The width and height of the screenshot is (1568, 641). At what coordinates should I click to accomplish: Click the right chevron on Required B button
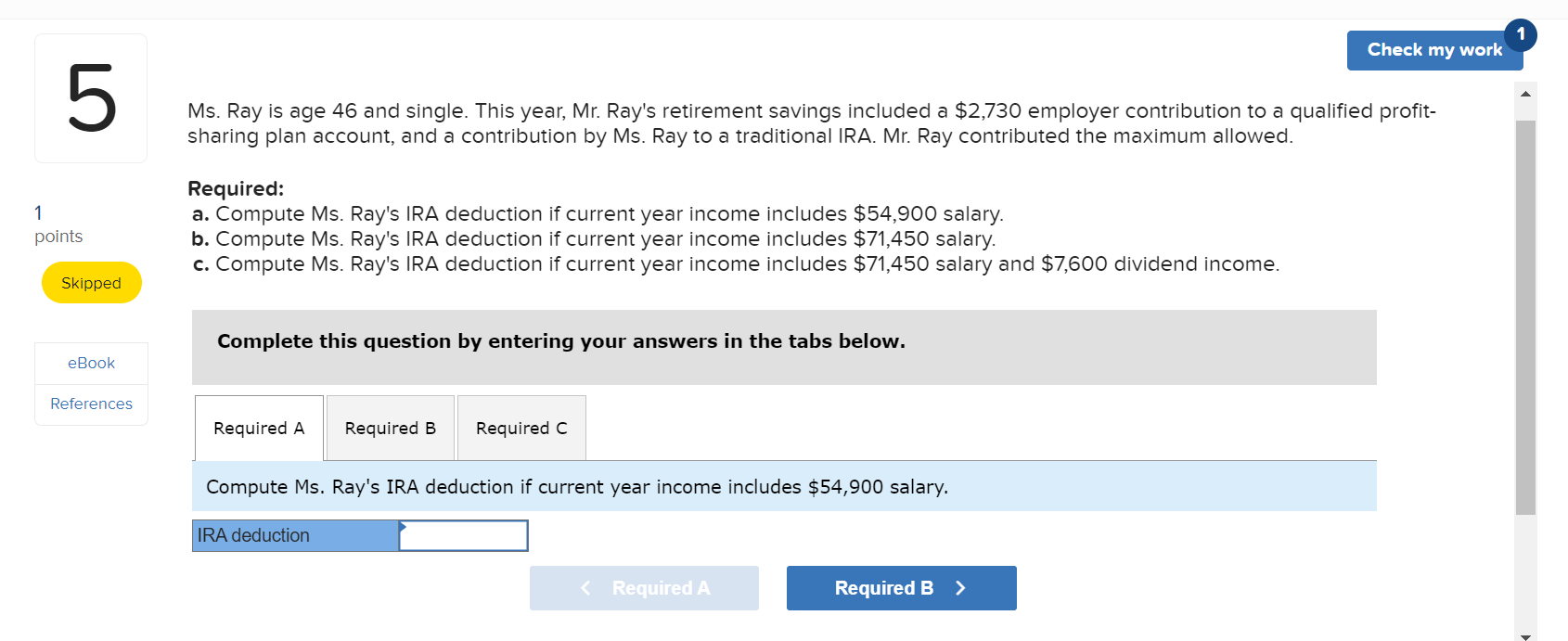[959, 587]
